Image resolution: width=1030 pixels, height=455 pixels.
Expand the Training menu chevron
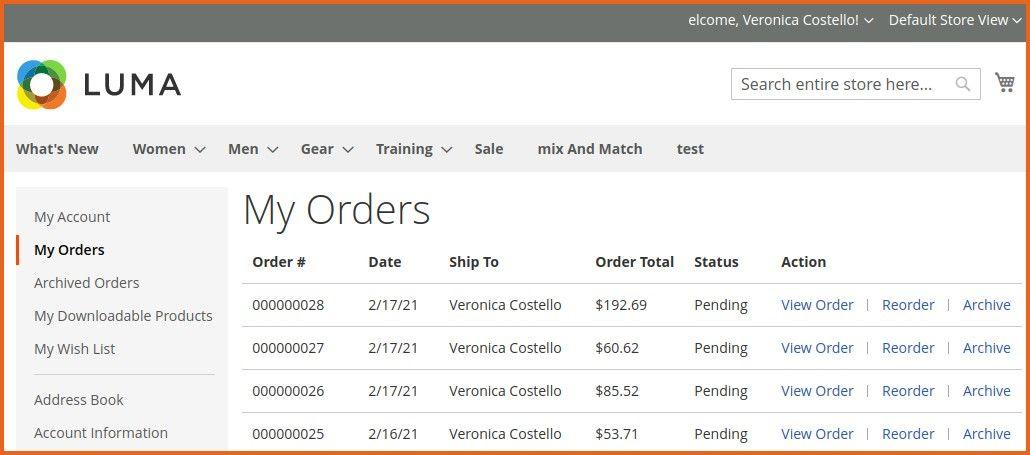[447, 150]
